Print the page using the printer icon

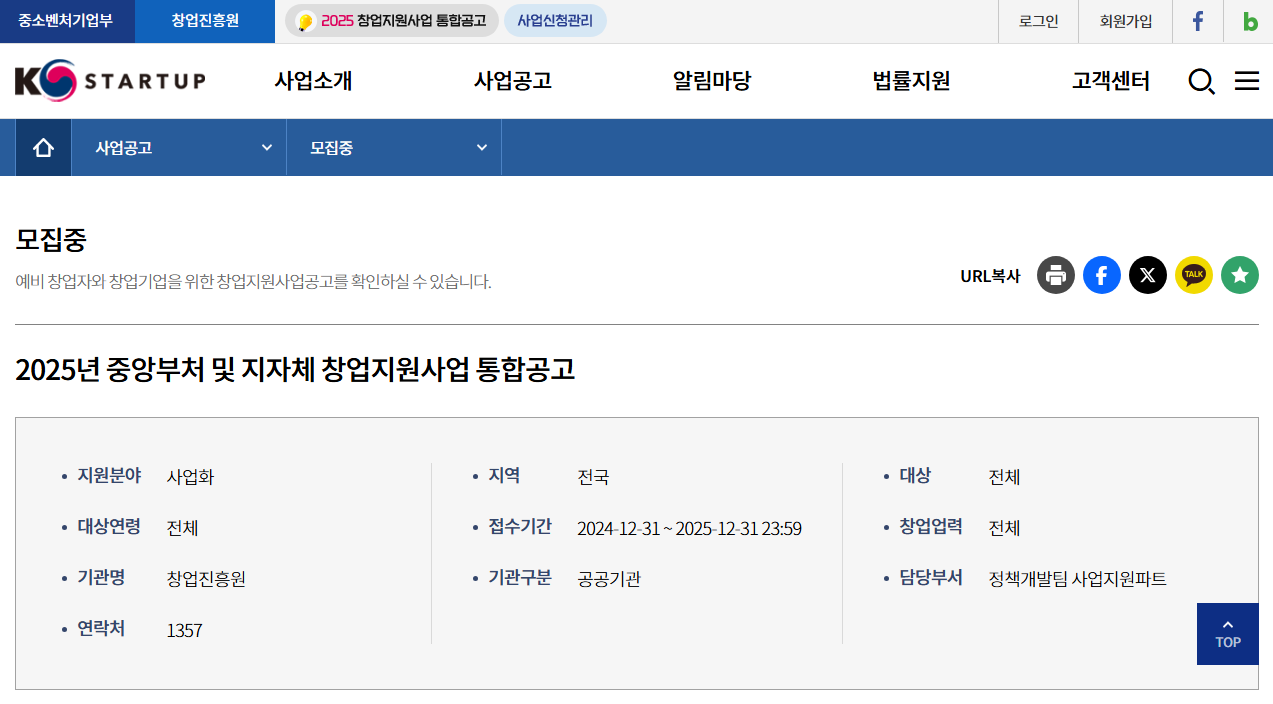pyautogui.click(x=1055, y=275)
